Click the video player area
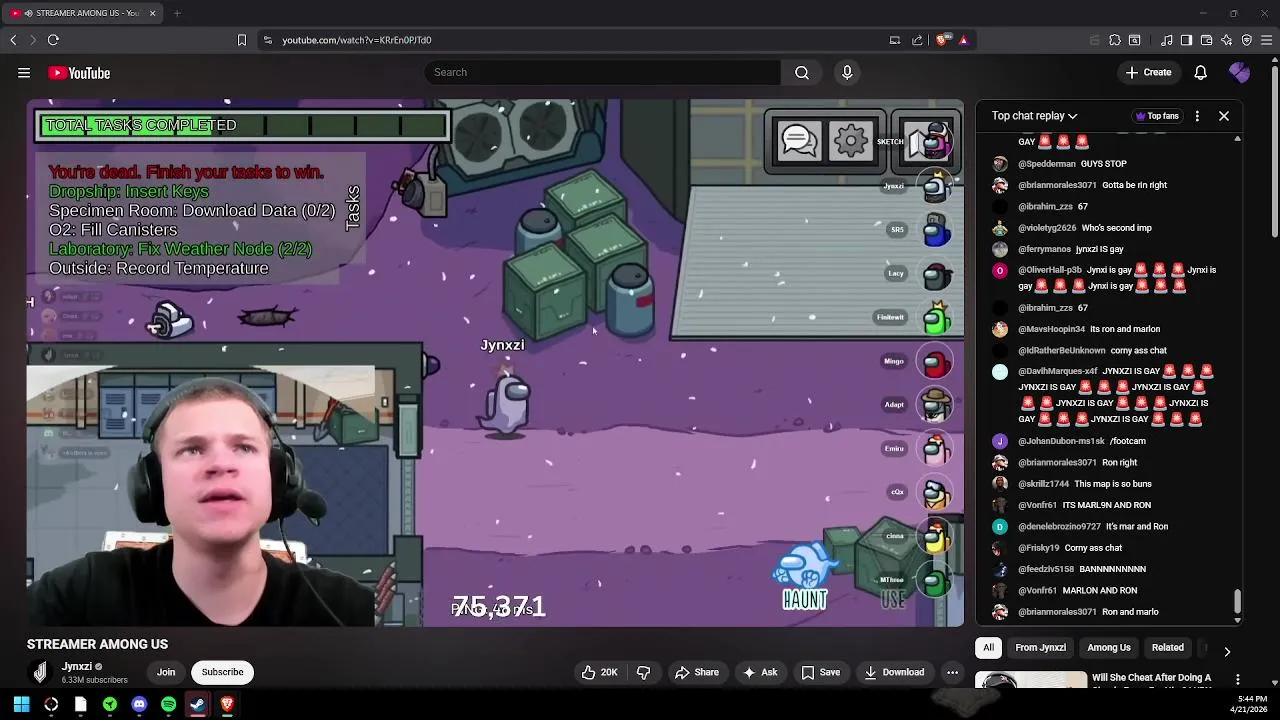1280x720 pixels. click(496, 363)
